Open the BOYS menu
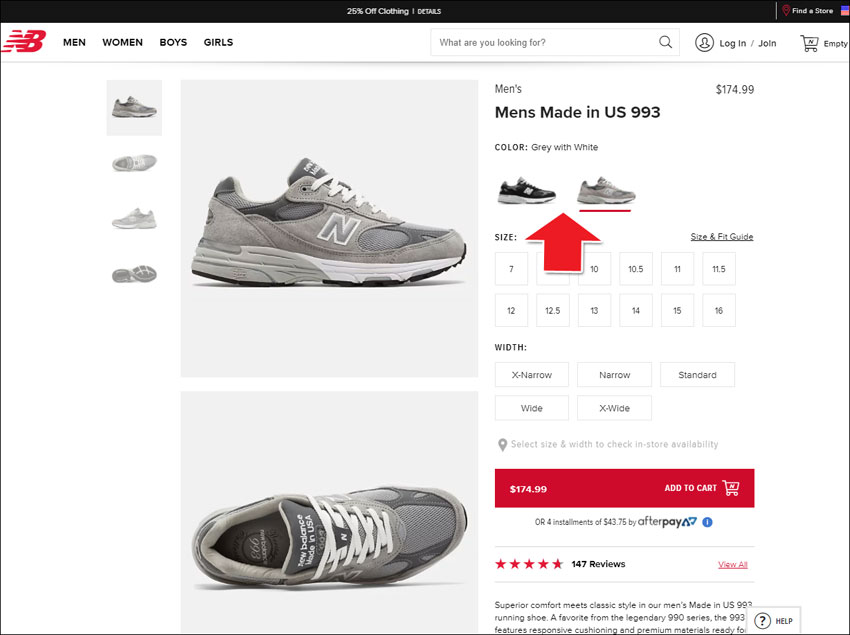The height and width of the screenshot is (635, 850). point(173,42)
